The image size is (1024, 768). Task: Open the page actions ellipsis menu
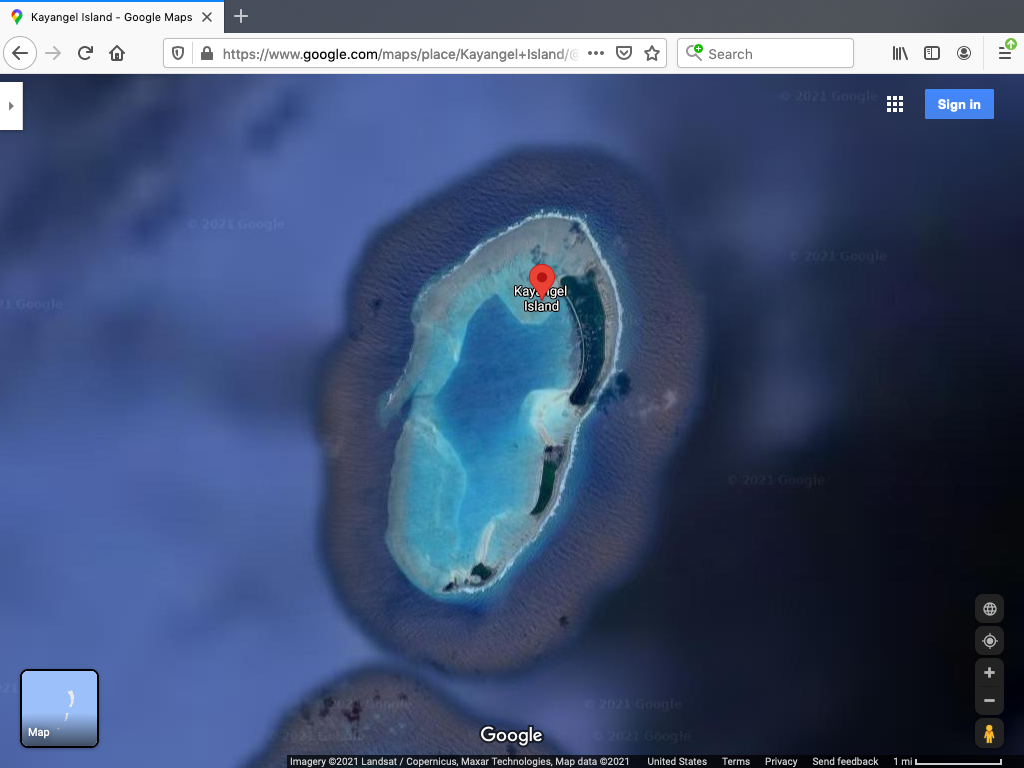tap(596, 54)
